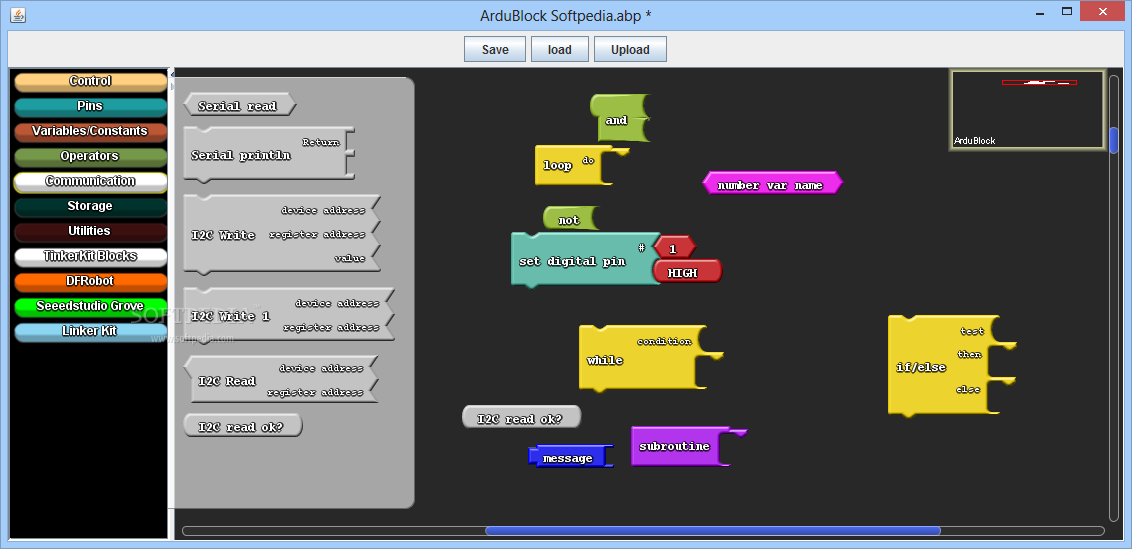Minimize the ArduBlock window
This screenshot has height=549, width=1132.
[x=1040, y=12]
